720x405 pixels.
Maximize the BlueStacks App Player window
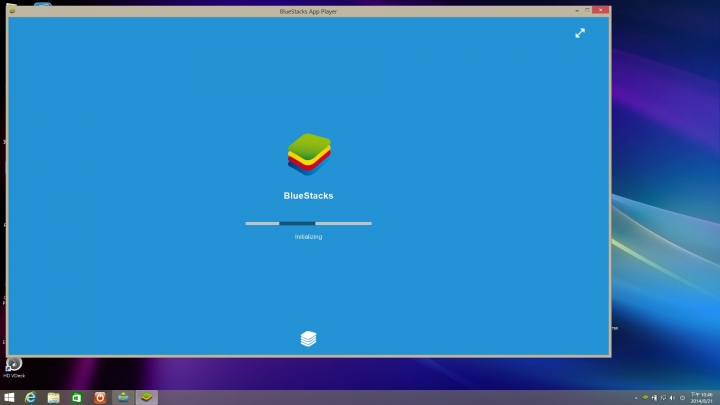pos(587,10)
